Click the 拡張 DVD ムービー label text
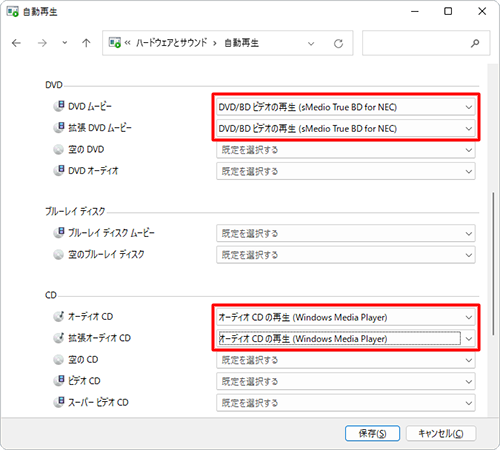 click(x=100, y=128)
